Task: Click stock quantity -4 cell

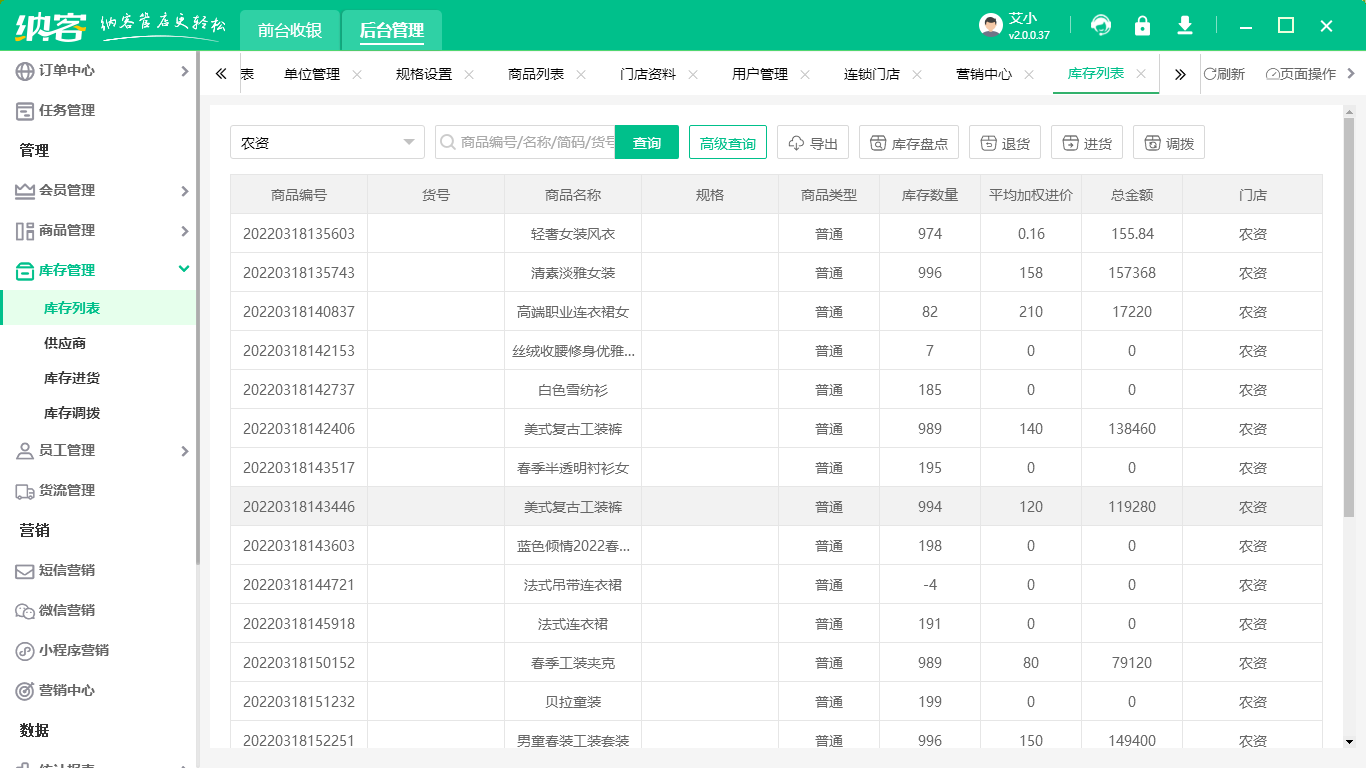Action: tap(930, 584)
